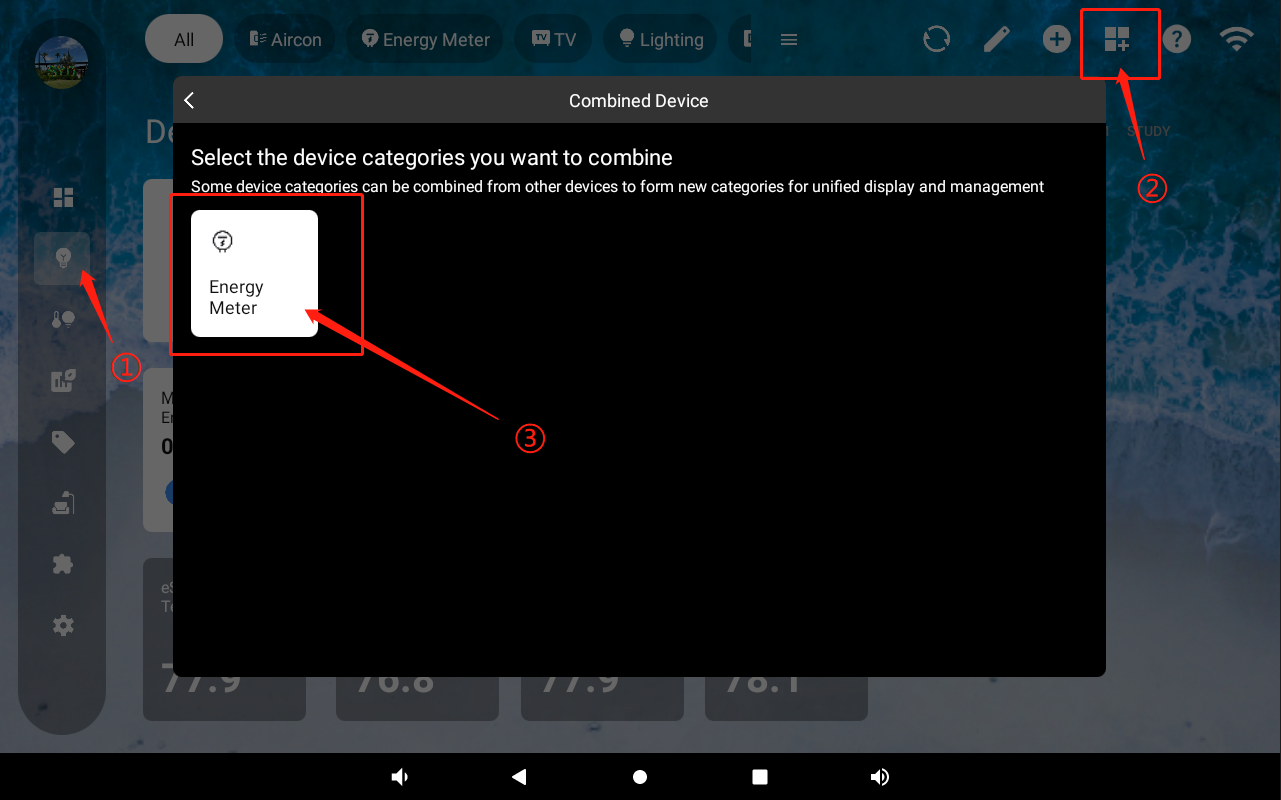Open the dashboard icon in sidebar

pyautogui.click(x=63, y=197)
